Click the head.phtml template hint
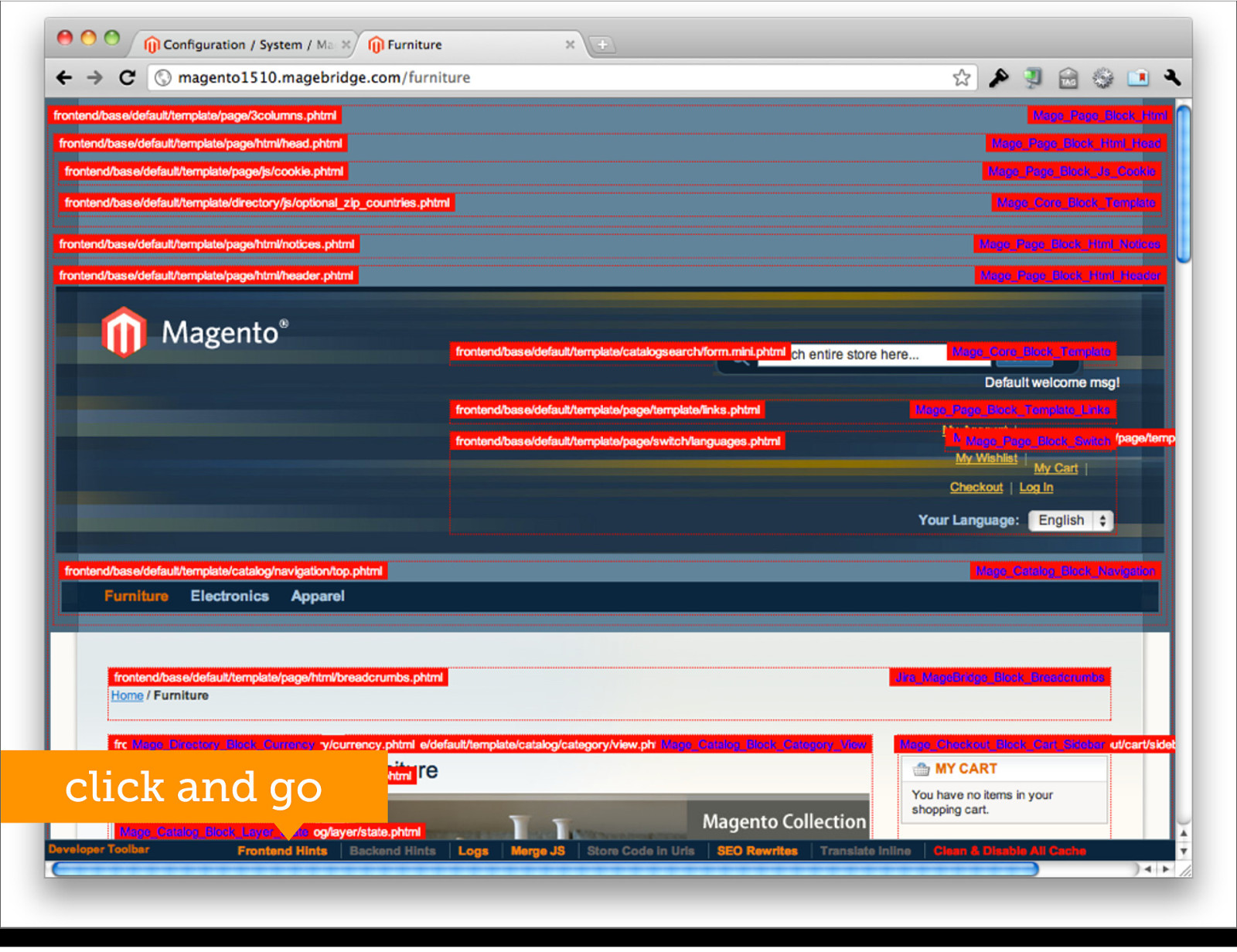 pos(200,143)
